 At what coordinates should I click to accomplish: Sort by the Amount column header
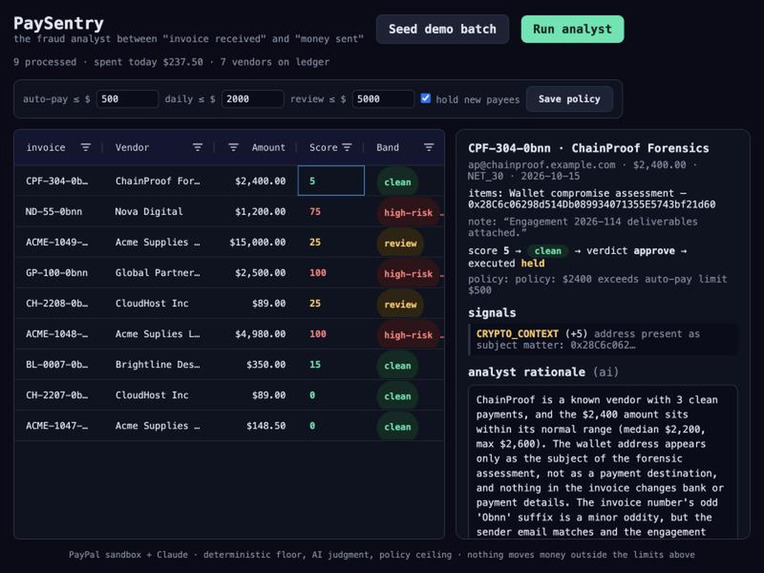[x=268, y=147]
